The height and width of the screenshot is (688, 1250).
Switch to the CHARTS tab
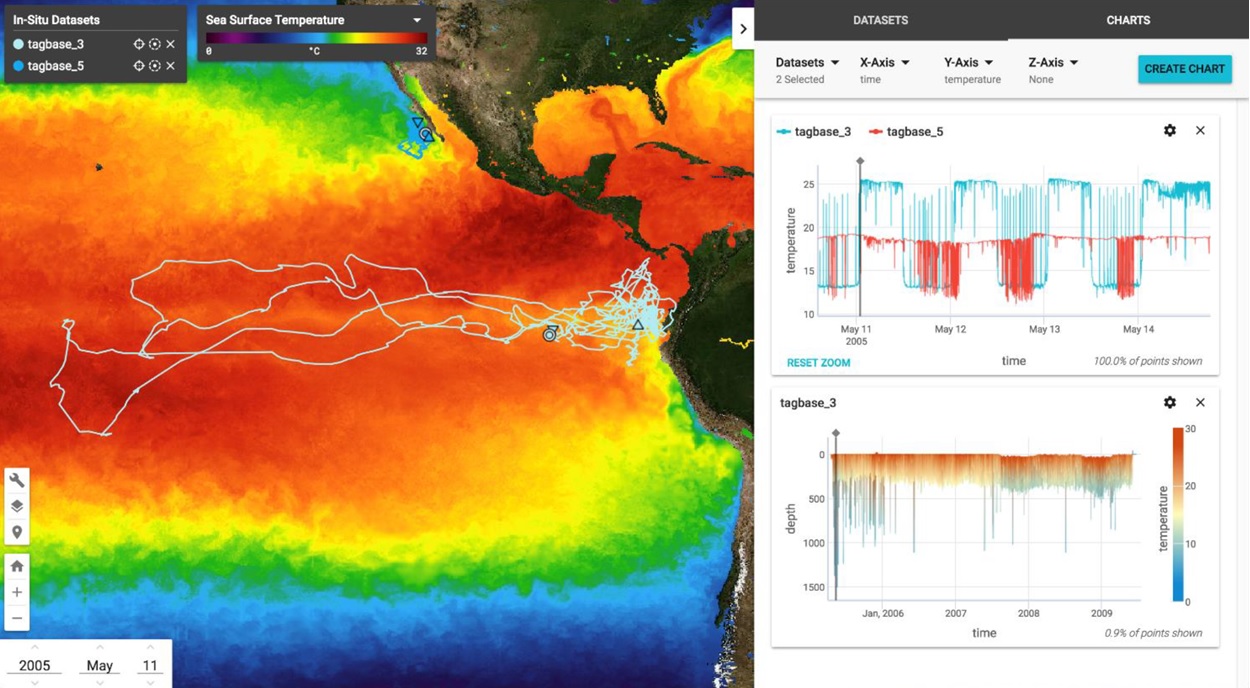point(1128,20)
